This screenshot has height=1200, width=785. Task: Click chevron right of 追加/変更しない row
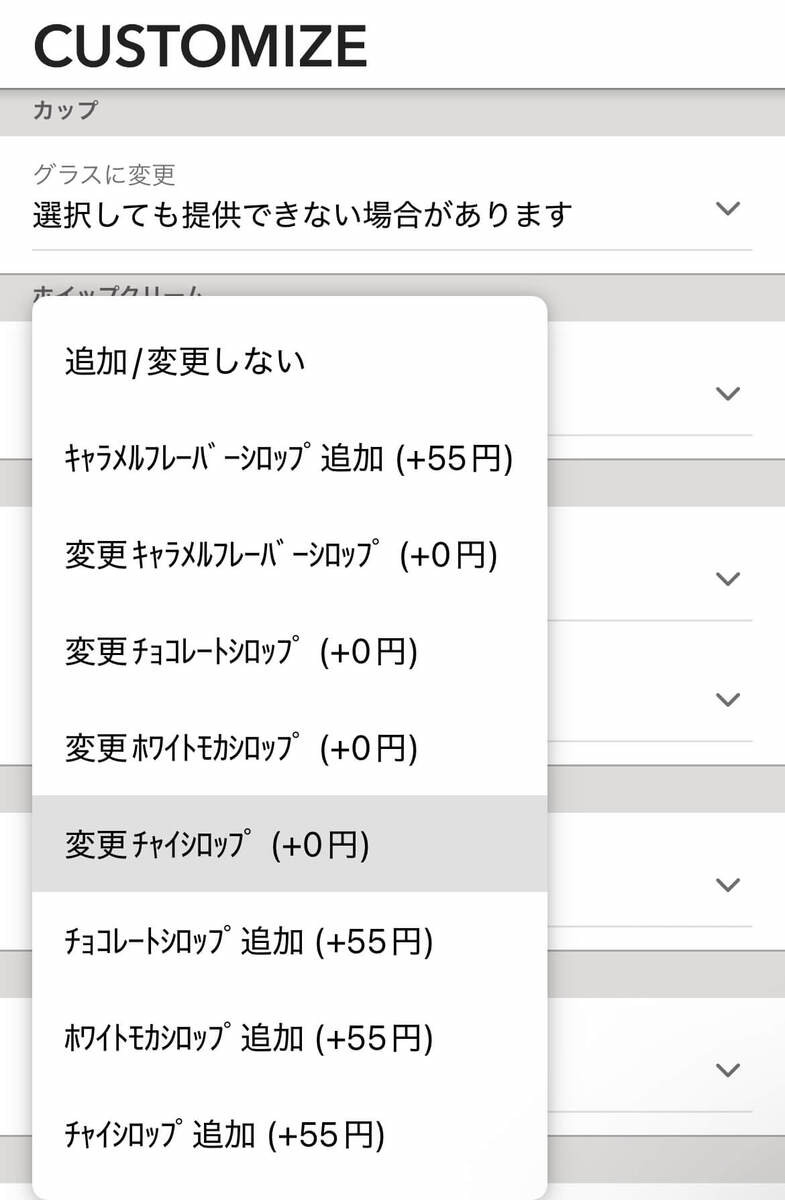point(728,393)
